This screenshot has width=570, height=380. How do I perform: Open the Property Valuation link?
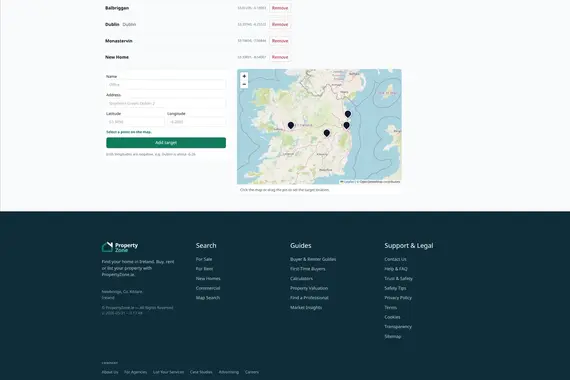309,288
